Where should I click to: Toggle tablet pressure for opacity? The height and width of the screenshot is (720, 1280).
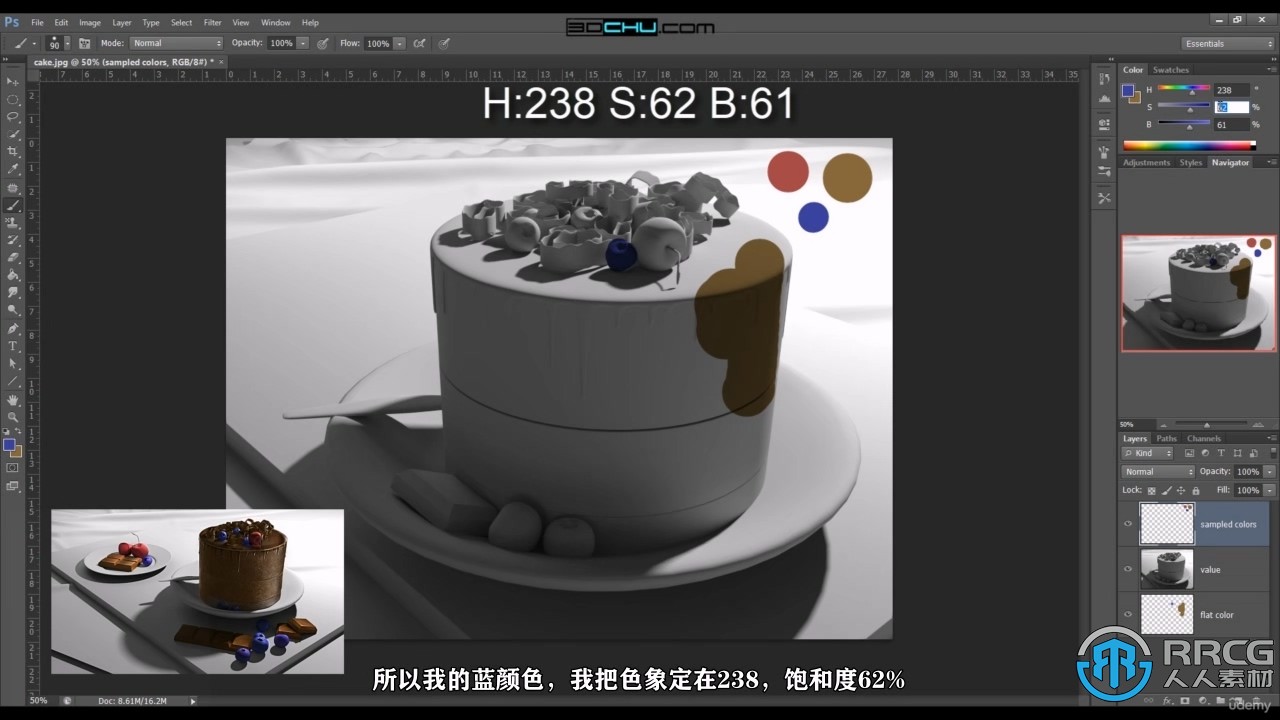[x=322, y=43]
